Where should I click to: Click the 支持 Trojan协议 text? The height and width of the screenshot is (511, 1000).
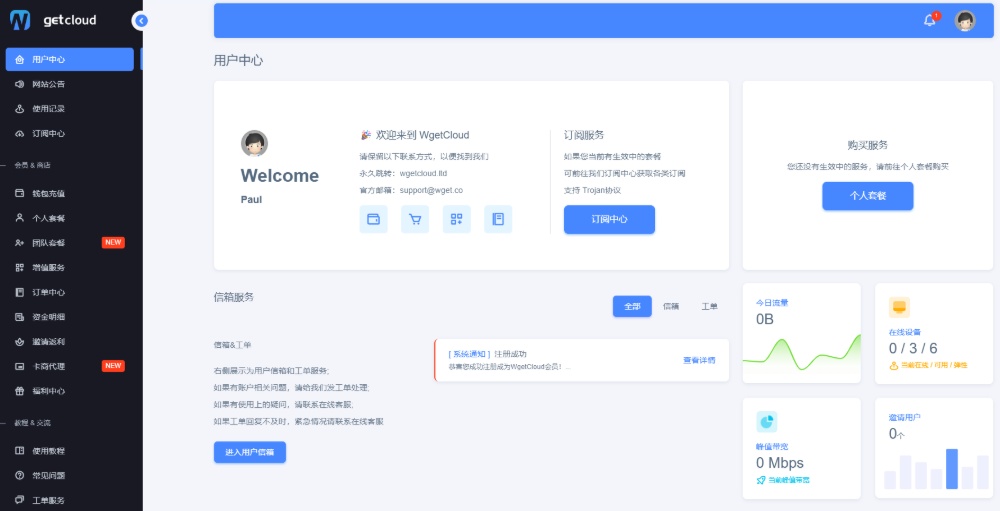coord(592,190)
